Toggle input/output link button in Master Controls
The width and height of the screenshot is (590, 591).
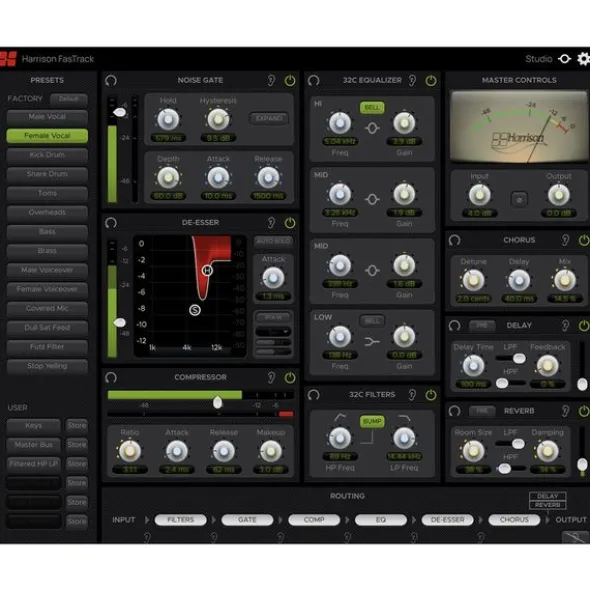519,199
